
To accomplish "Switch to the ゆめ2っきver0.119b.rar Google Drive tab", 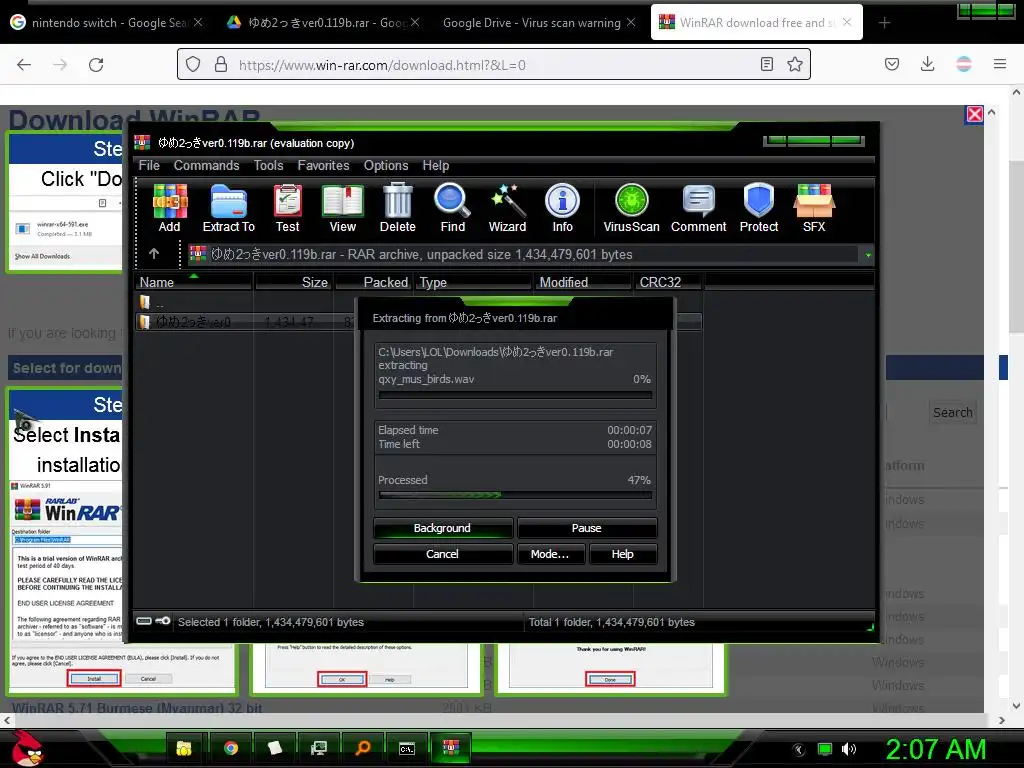I will click(323, 22).
